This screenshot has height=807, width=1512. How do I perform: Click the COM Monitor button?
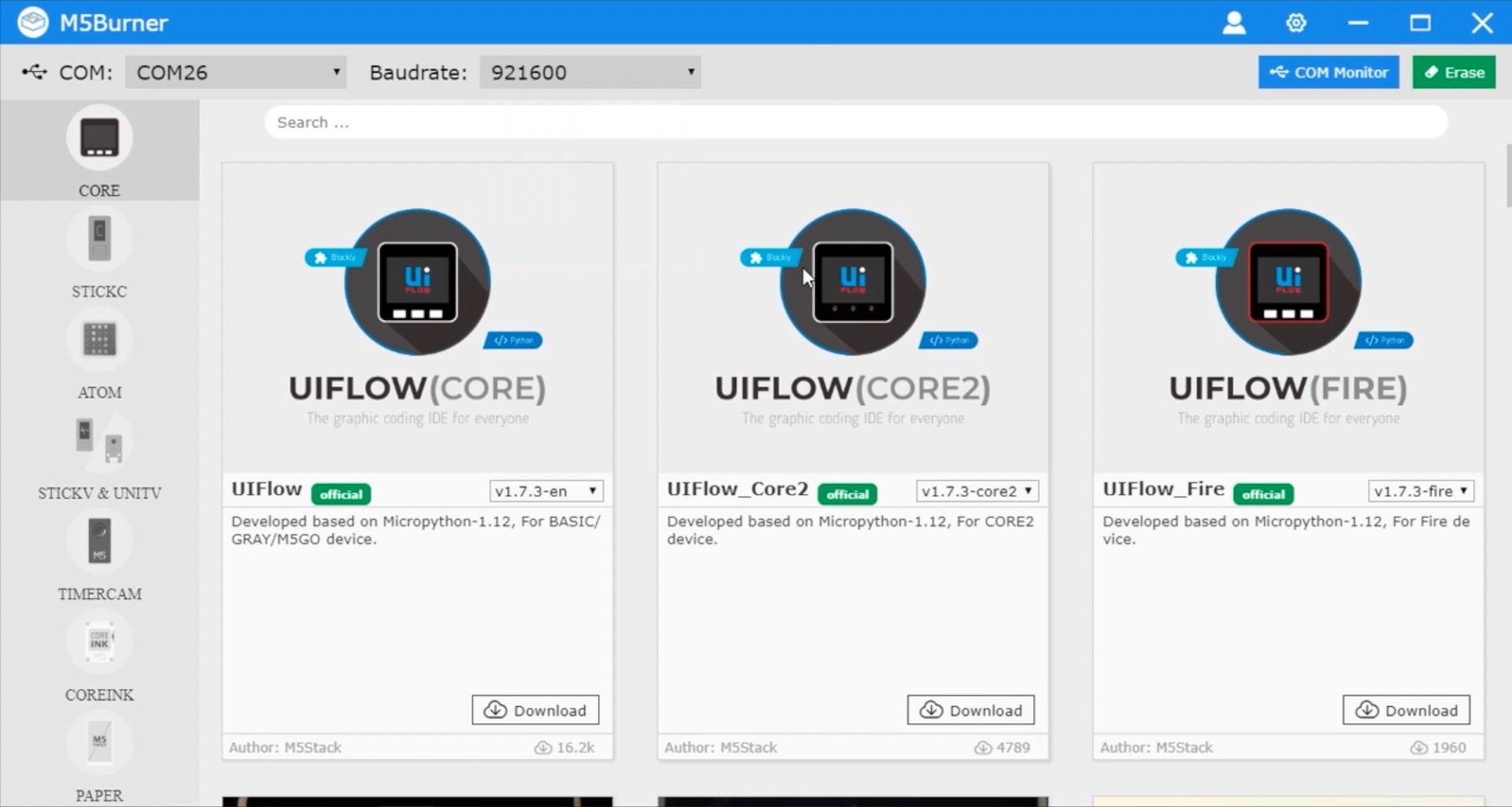pyautogui.click(x=1328, y=73)
